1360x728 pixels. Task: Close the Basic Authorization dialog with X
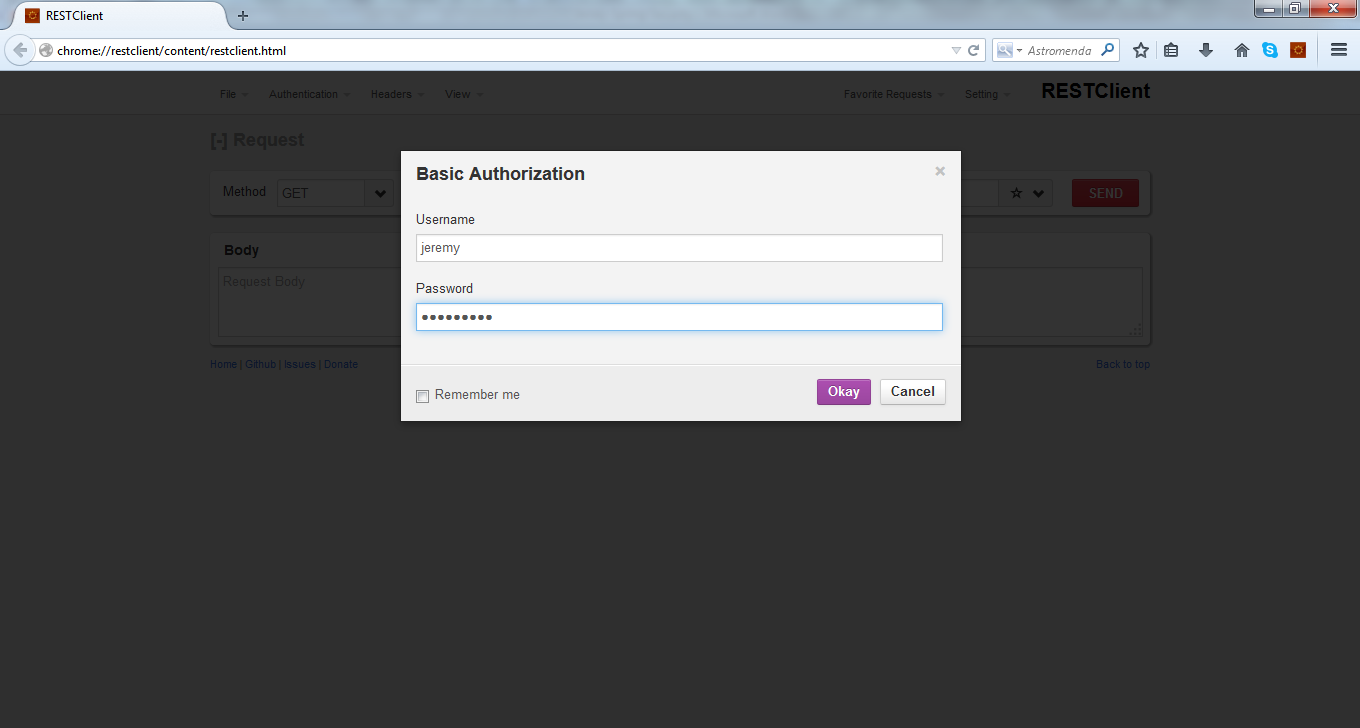[940, 171]
